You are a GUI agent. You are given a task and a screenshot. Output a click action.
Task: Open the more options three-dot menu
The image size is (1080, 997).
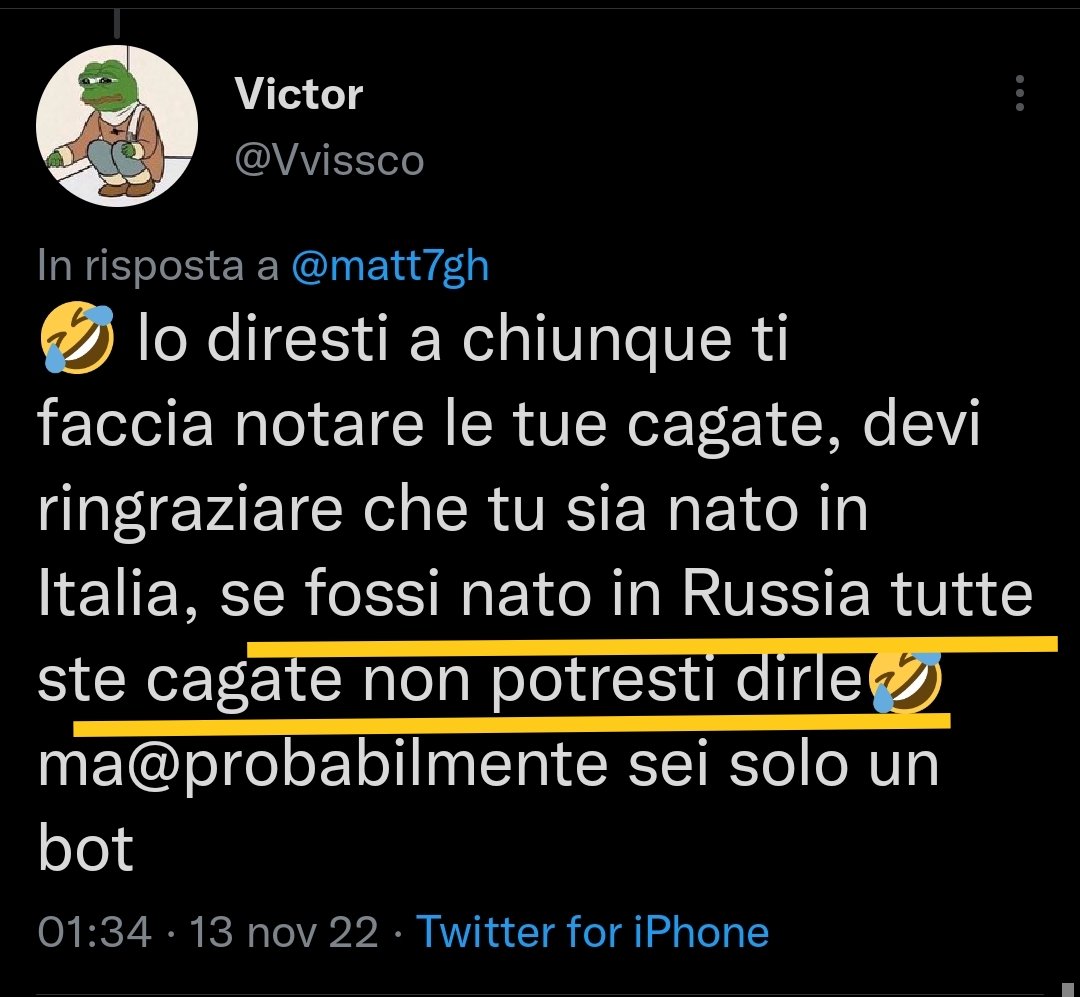coord(1019,93)
